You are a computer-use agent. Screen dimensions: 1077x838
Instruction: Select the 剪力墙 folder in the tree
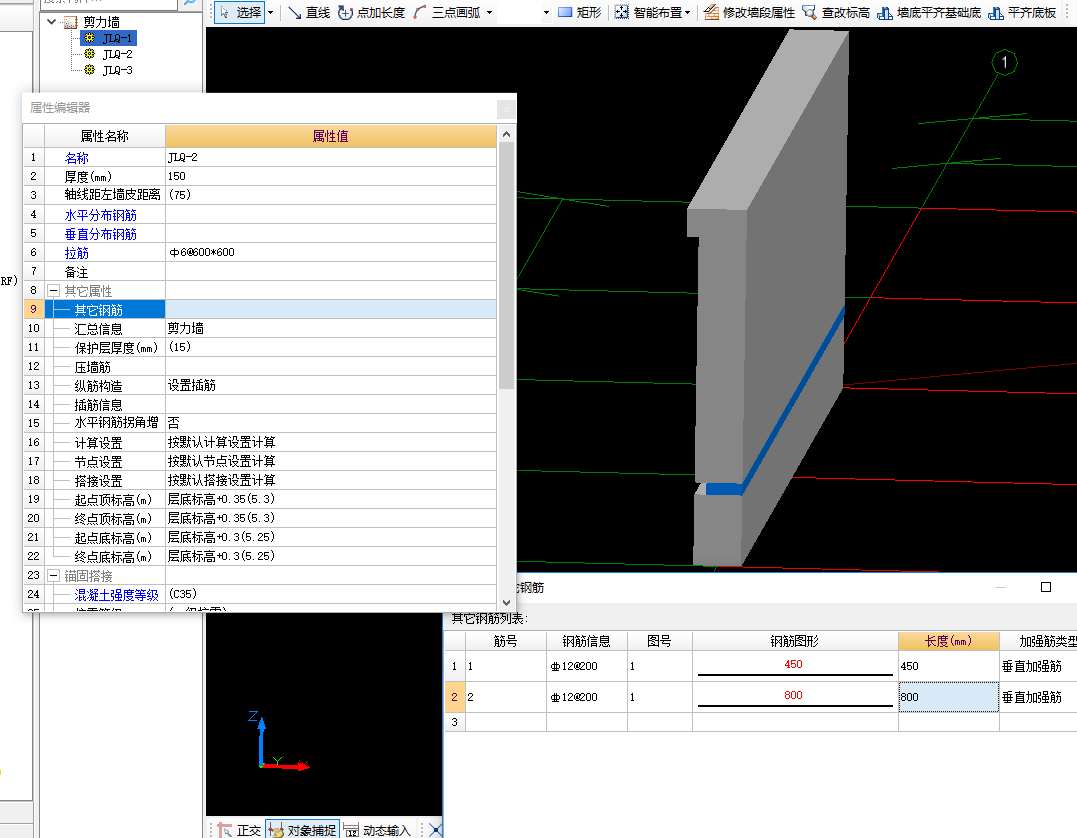100,22
